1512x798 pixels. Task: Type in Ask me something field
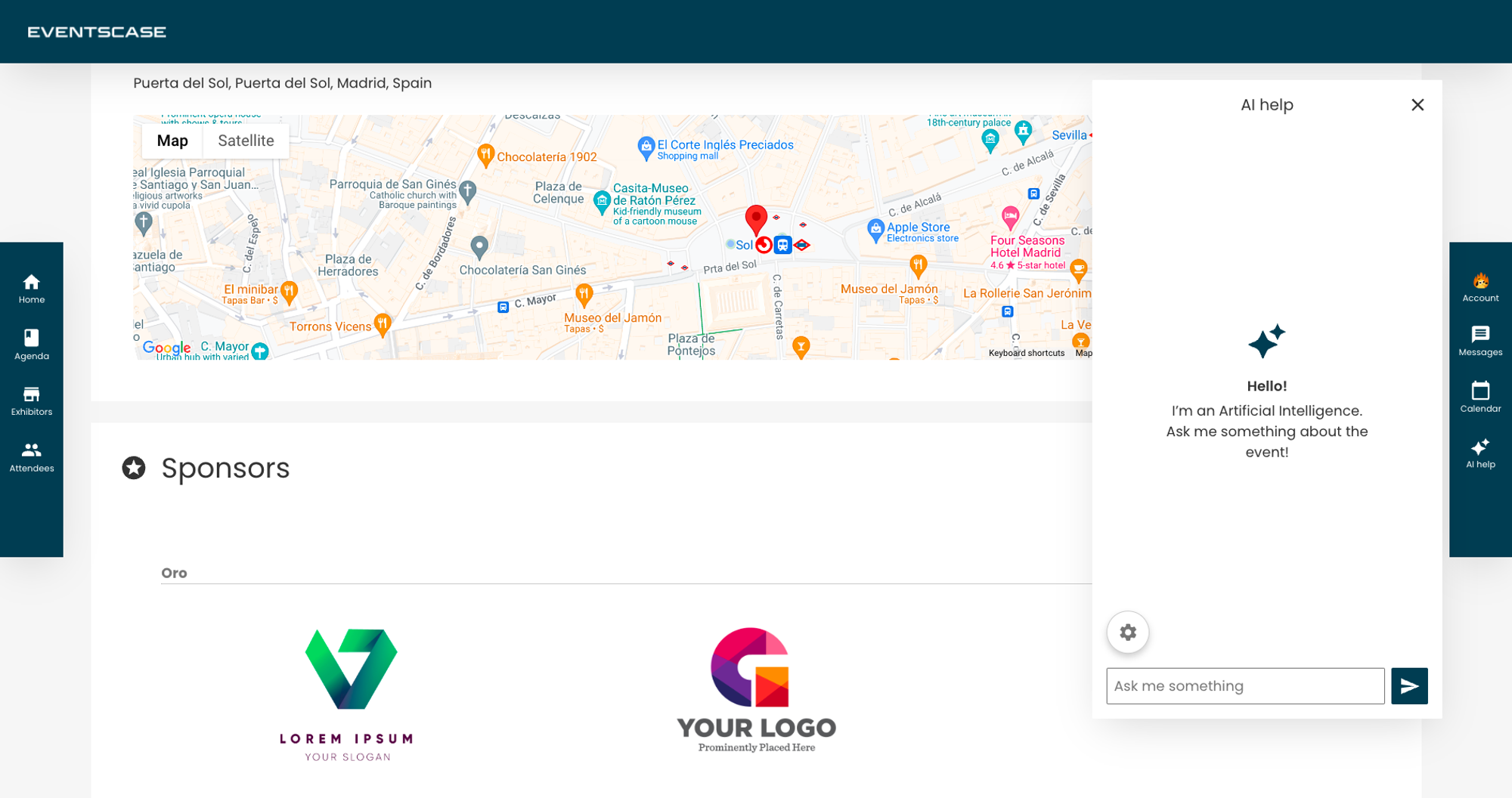(1244, 685)
